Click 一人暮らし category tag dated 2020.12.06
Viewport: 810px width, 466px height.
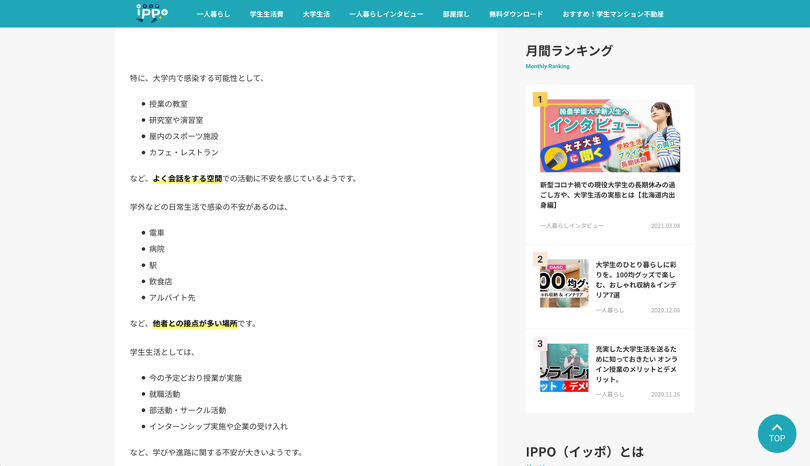point(610,310)
